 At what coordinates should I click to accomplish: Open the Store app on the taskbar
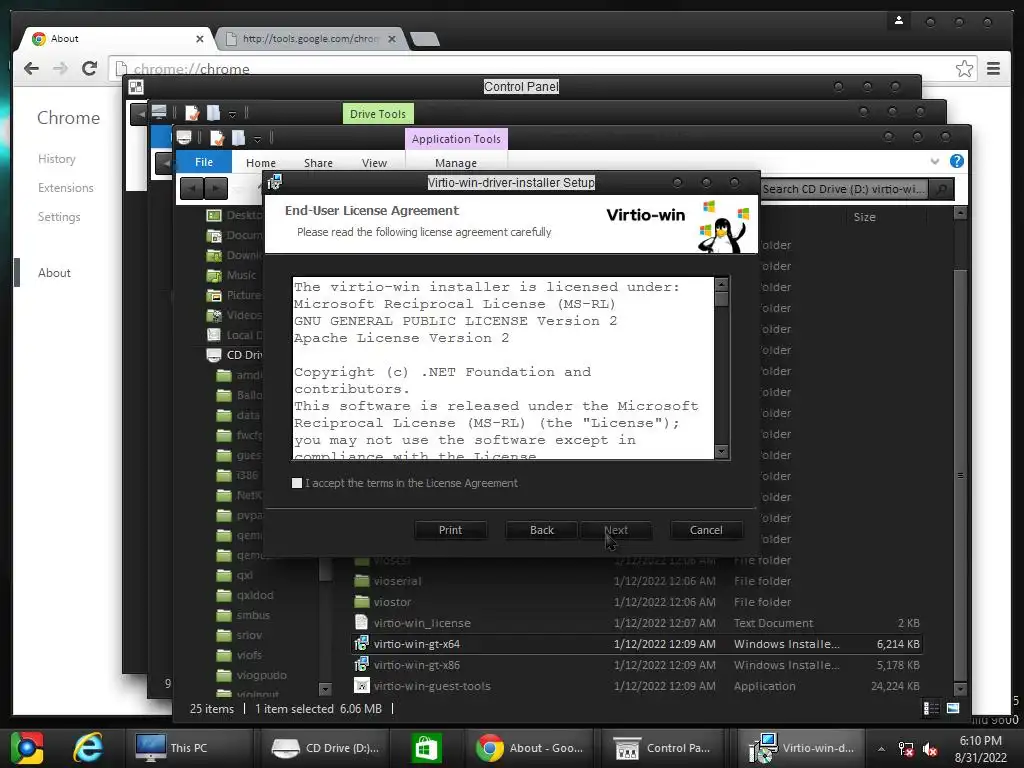point(426,748)
